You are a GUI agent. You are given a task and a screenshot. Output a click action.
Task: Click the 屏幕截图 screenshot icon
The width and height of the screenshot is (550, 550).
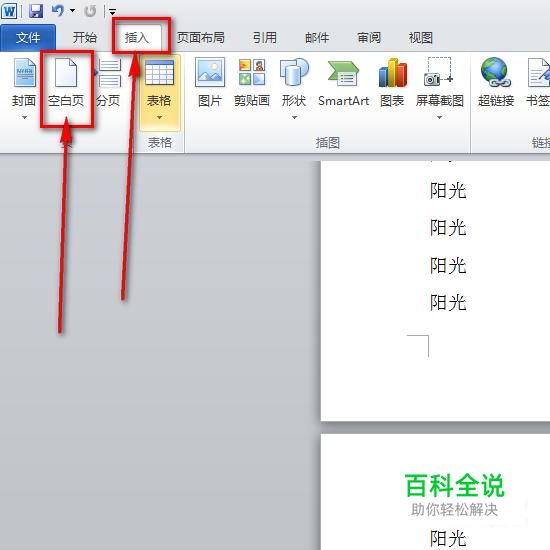pos(438,72)
